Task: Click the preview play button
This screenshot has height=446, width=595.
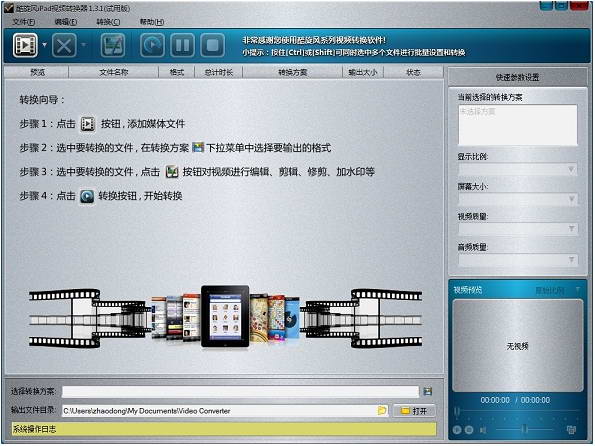Action: click(x=457, y=430)
